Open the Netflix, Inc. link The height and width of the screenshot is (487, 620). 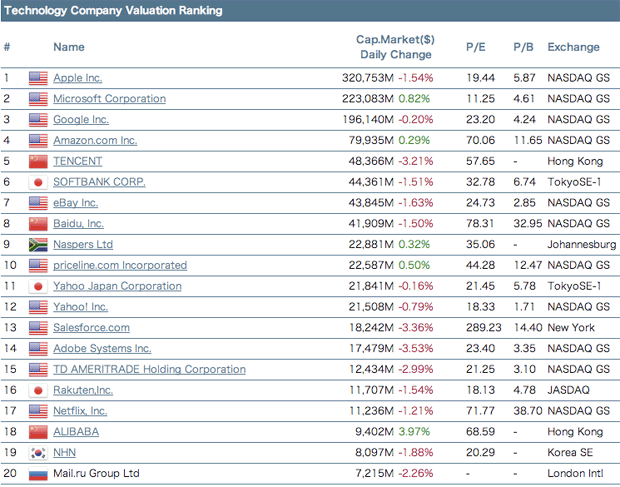tap(80, 411)
